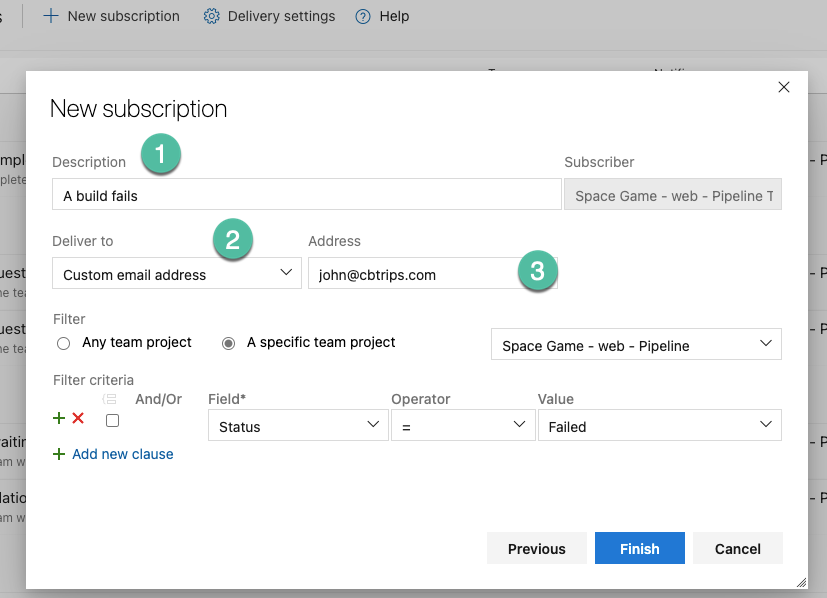Click the Help question mark icon

[x=363, y=16]
